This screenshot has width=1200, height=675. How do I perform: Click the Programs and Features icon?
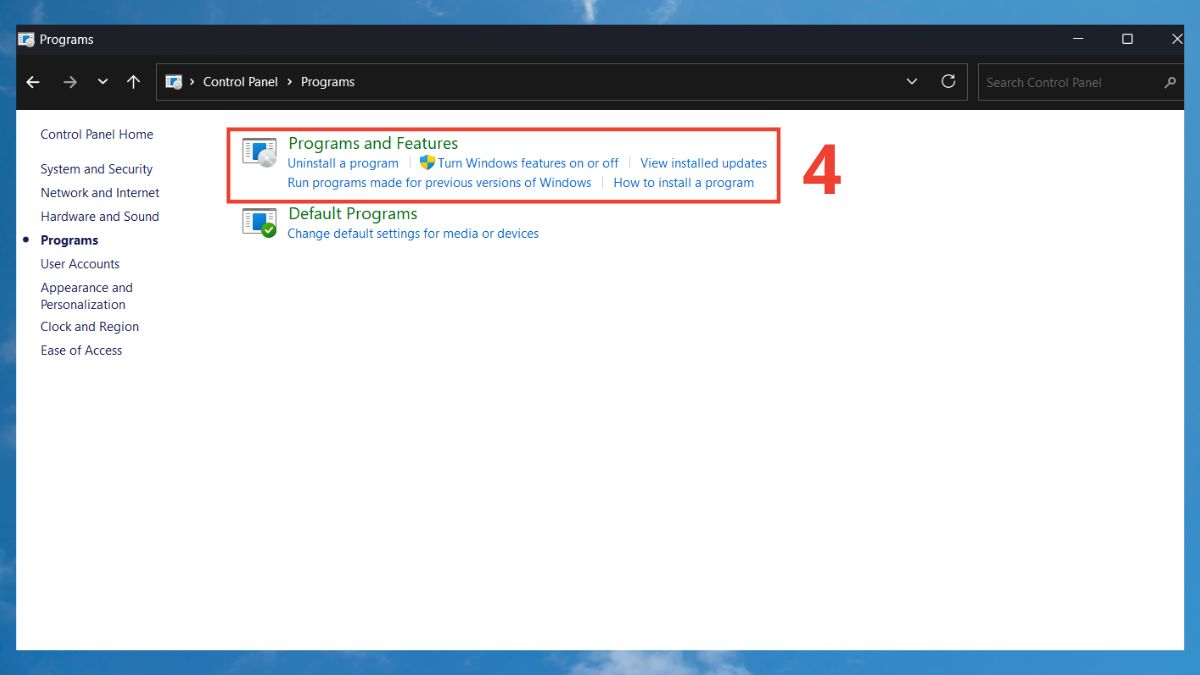pyautogui.click(x=260, y=153)
